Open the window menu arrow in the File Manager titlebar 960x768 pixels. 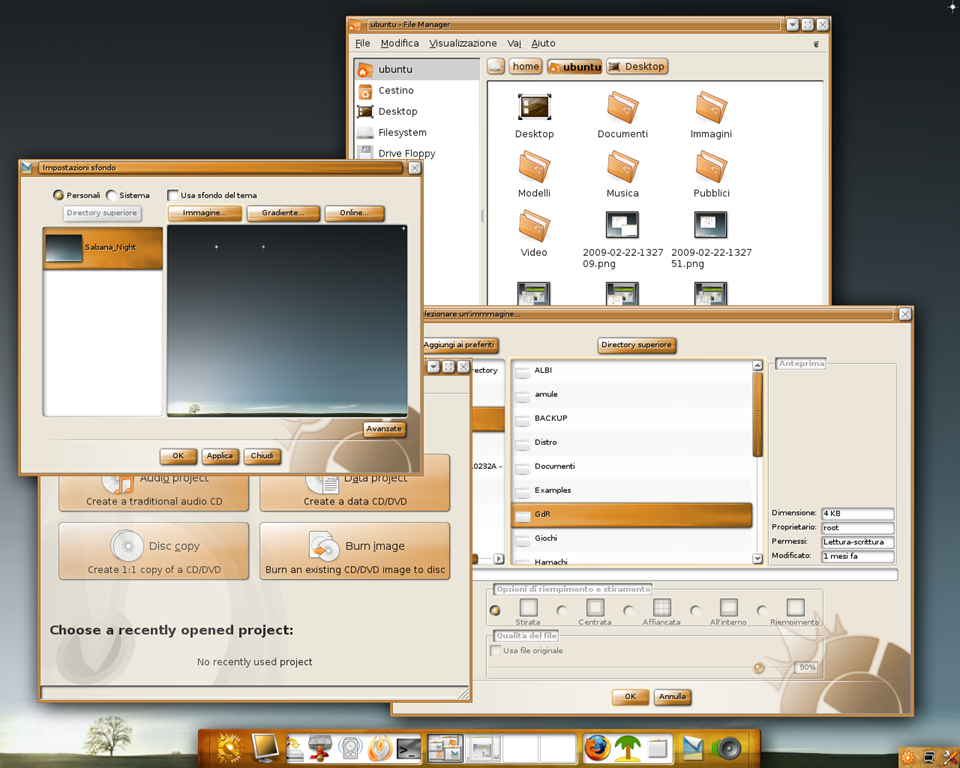coord(792,24)
